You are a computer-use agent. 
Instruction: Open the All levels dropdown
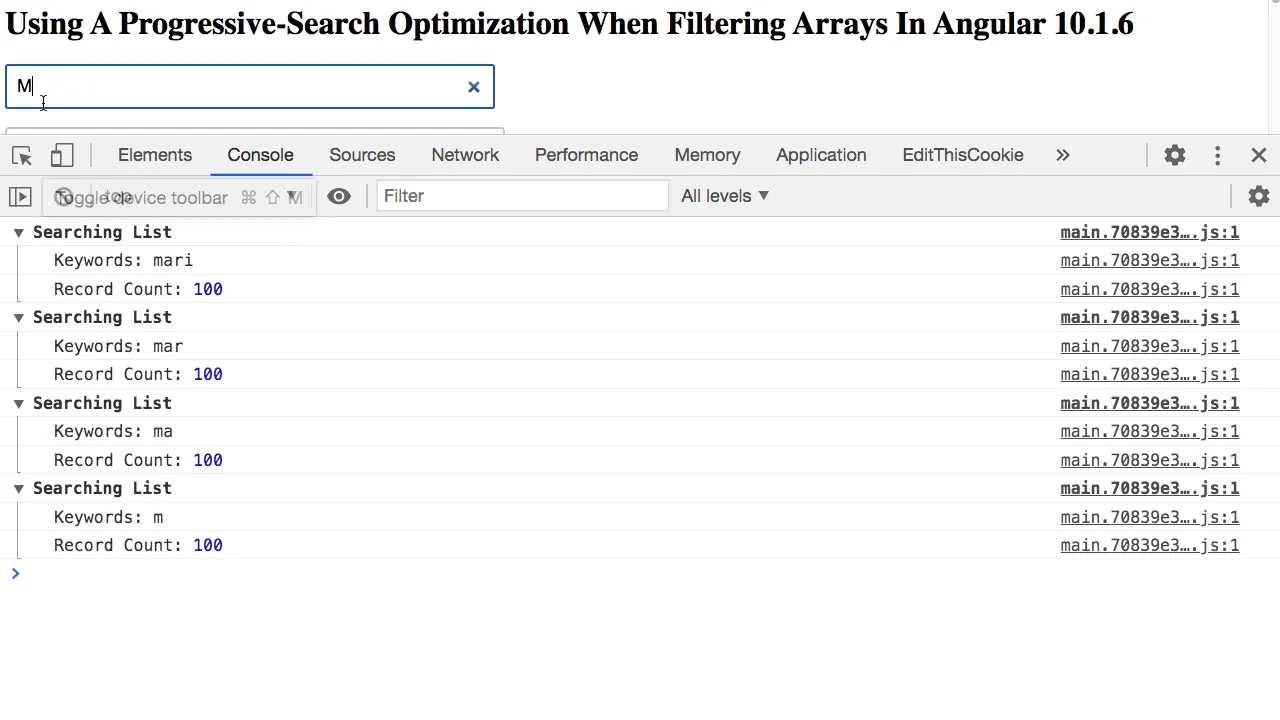(725, 196)
